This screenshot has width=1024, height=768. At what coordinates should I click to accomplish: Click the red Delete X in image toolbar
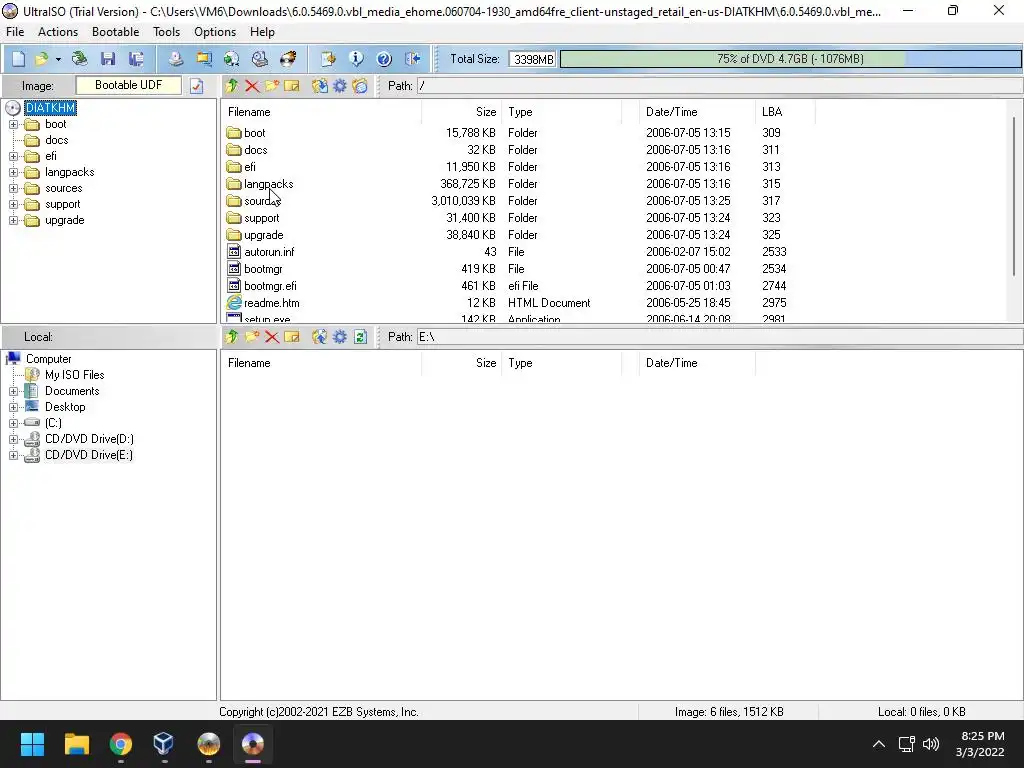point(252,86)
